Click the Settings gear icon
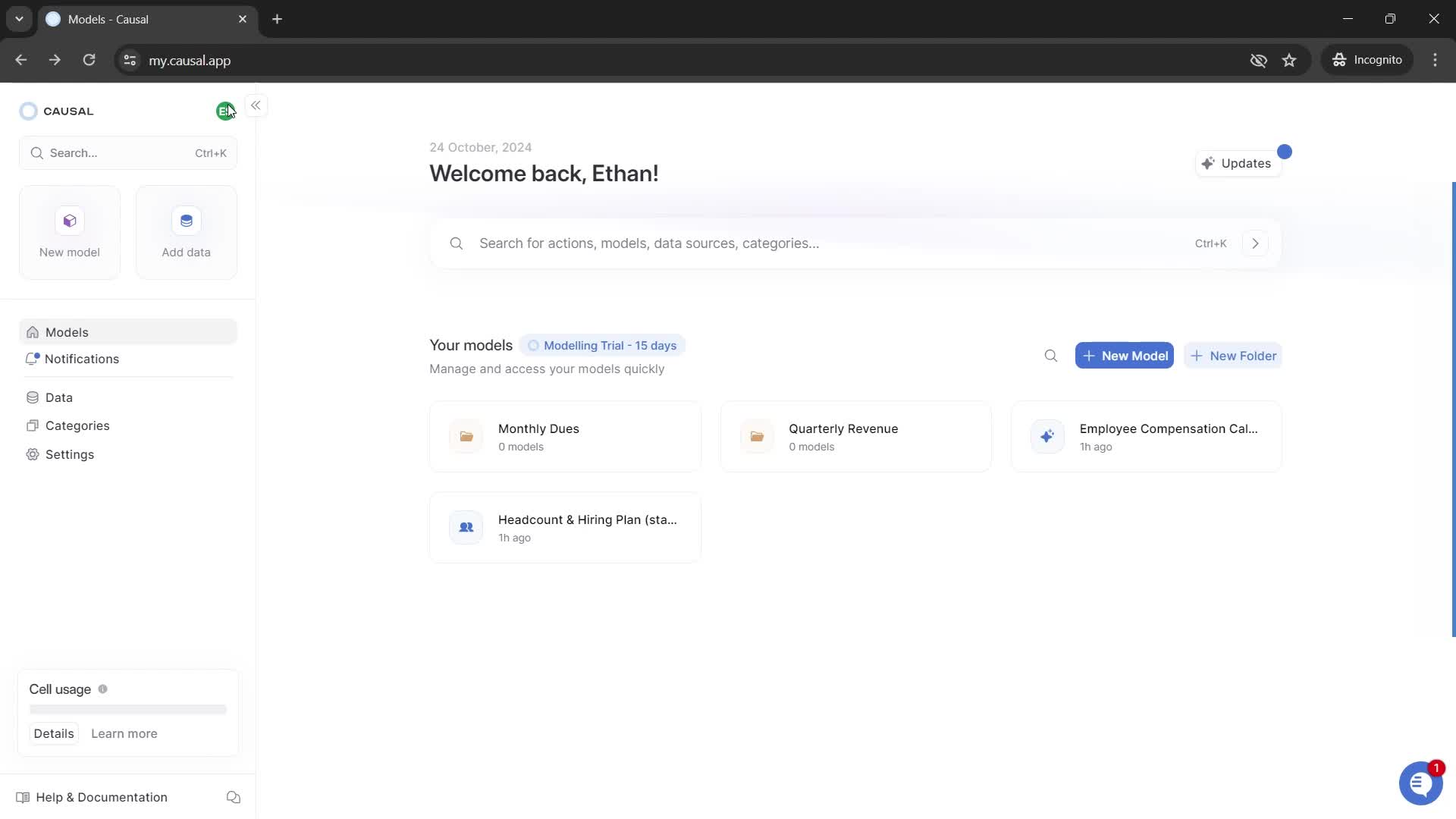Viewport: 1456px width, 819px height. (x=33, y=455)
